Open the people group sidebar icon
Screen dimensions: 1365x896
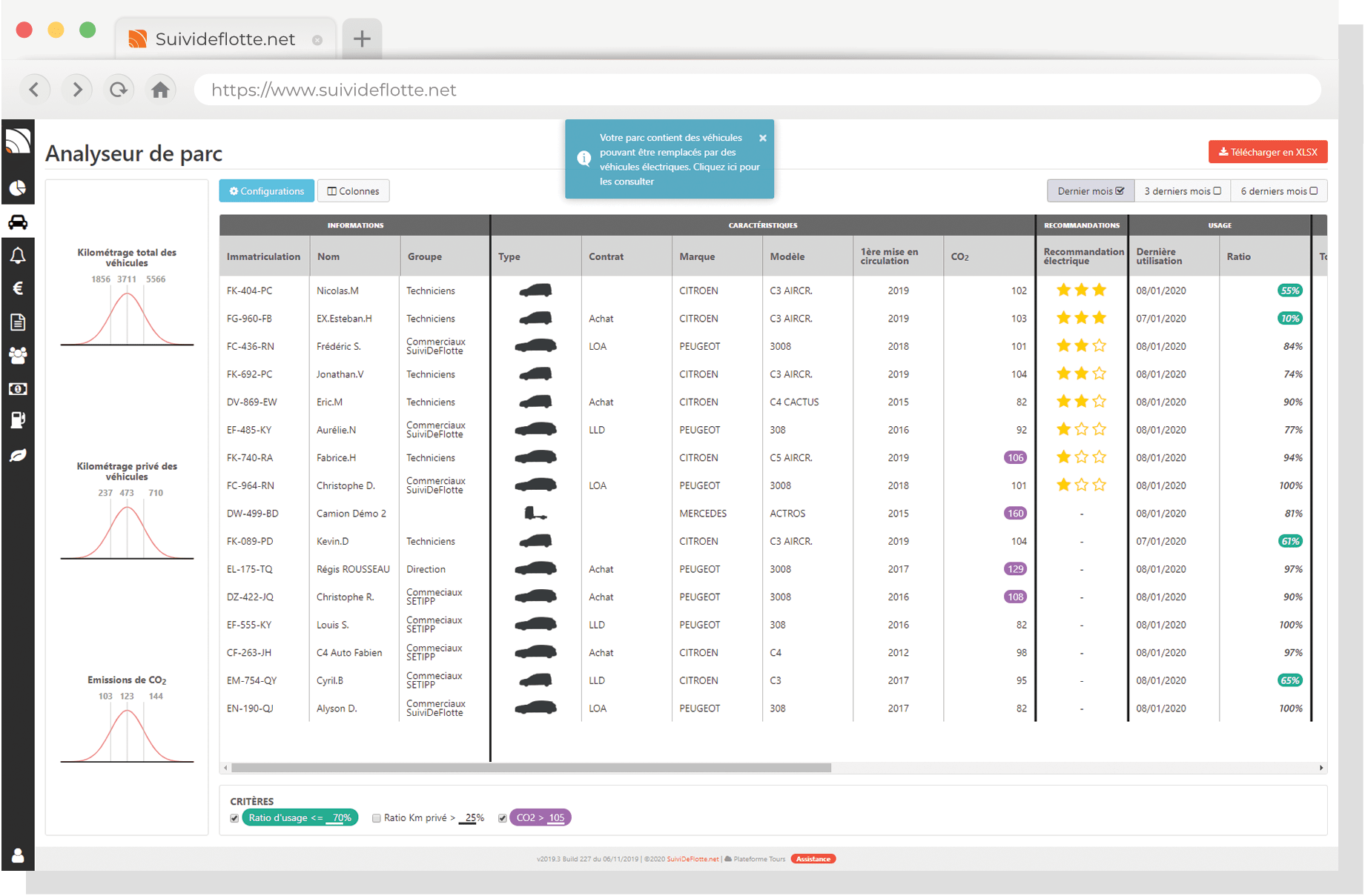pyautogui.click(x=18, y=355)
